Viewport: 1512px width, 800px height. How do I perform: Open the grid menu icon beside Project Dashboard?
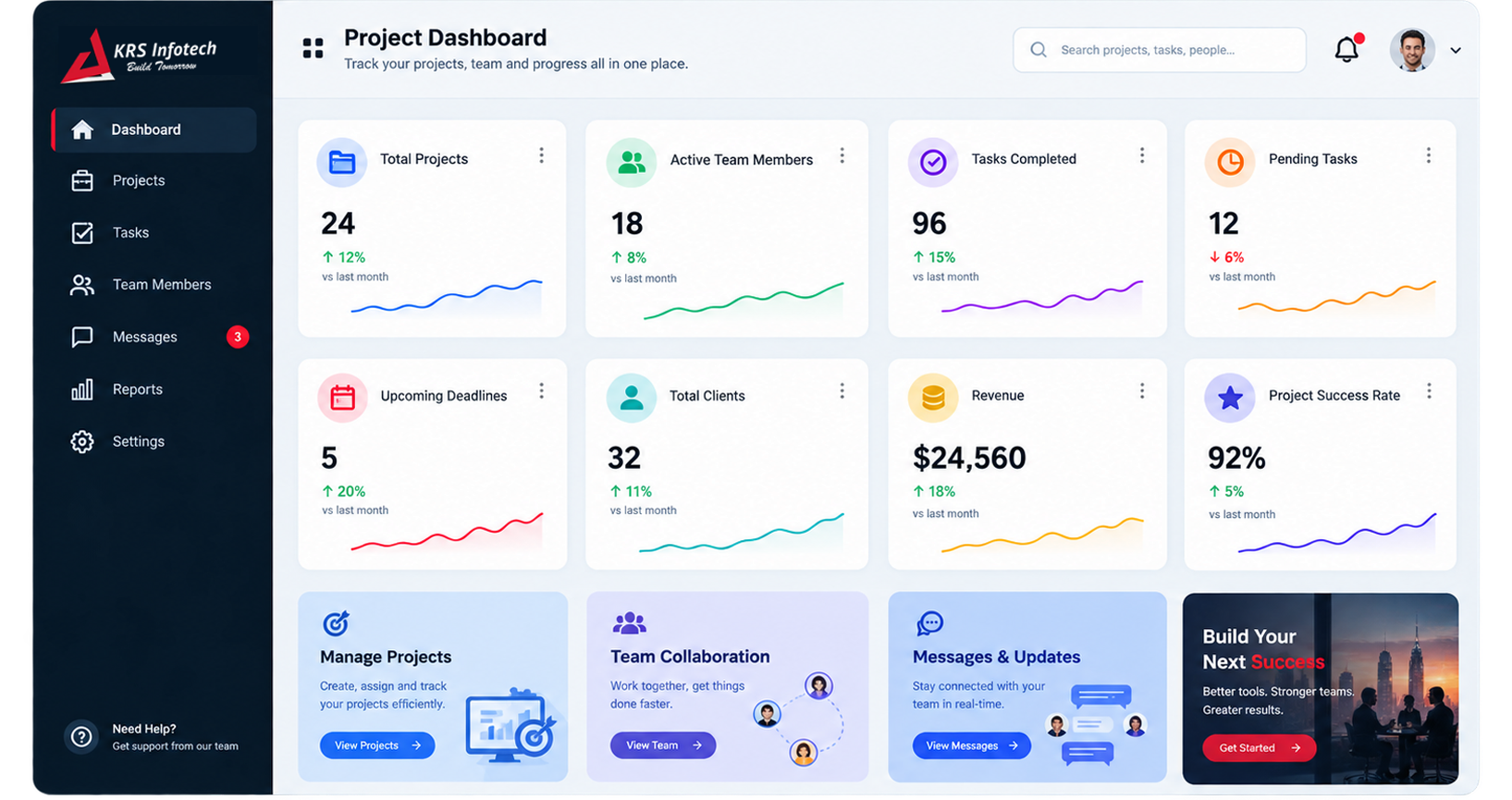click(313, 49)
